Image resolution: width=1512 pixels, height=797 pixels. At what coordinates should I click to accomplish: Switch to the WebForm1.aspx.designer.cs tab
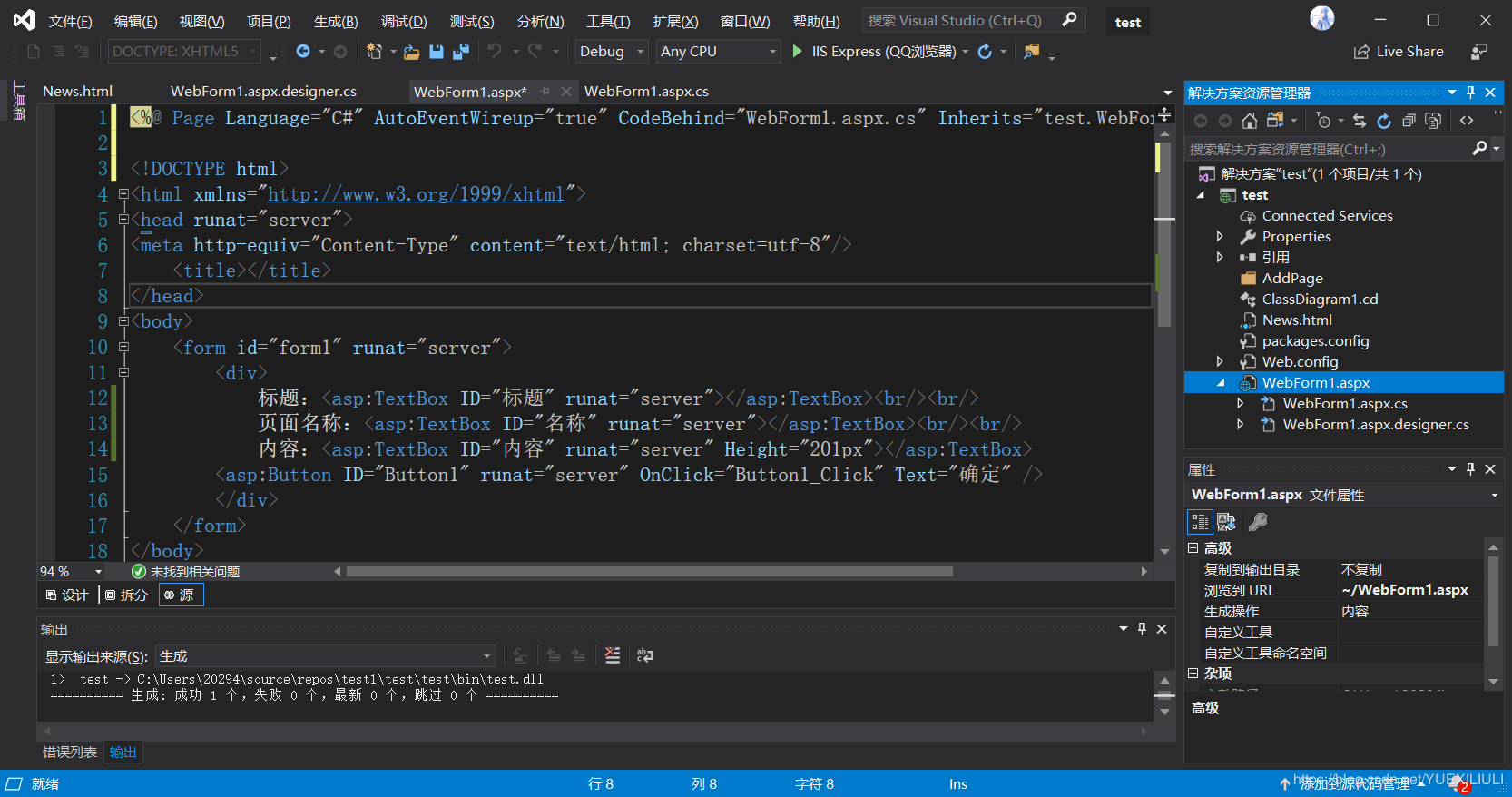263,92
